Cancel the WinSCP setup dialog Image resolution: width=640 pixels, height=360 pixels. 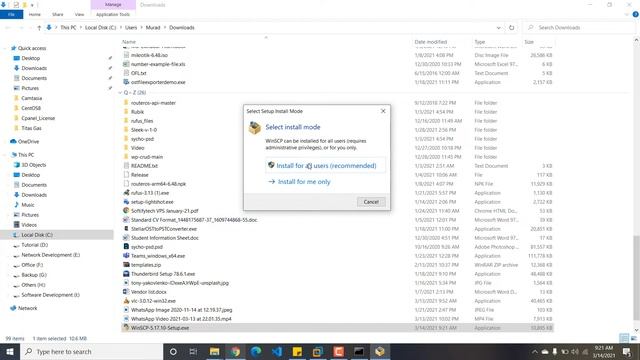coord(371,202)
